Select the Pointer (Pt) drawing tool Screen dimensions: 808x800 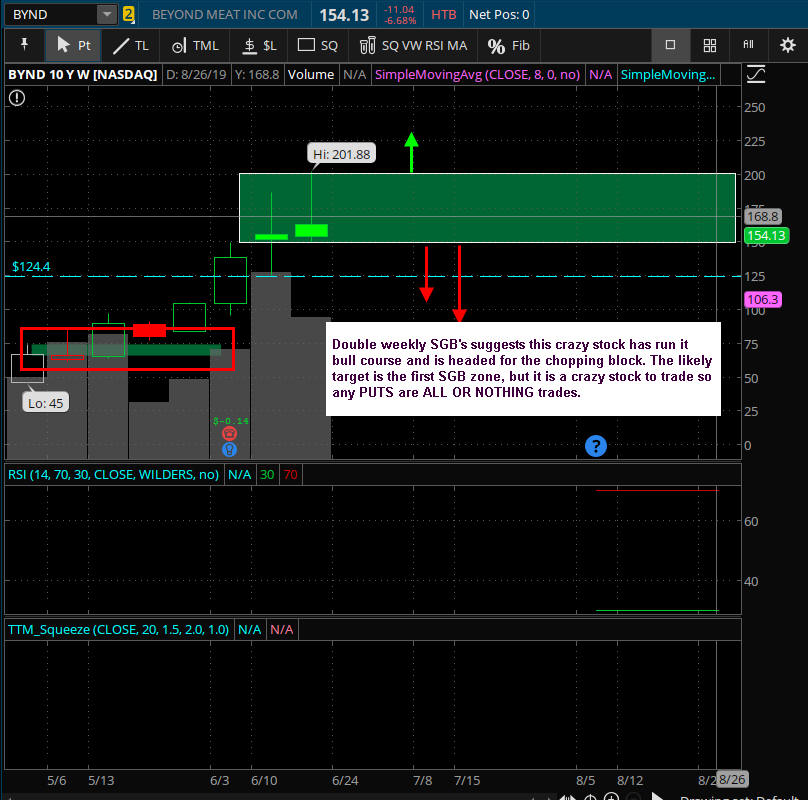pyautogui.click(x=73, y=46)
